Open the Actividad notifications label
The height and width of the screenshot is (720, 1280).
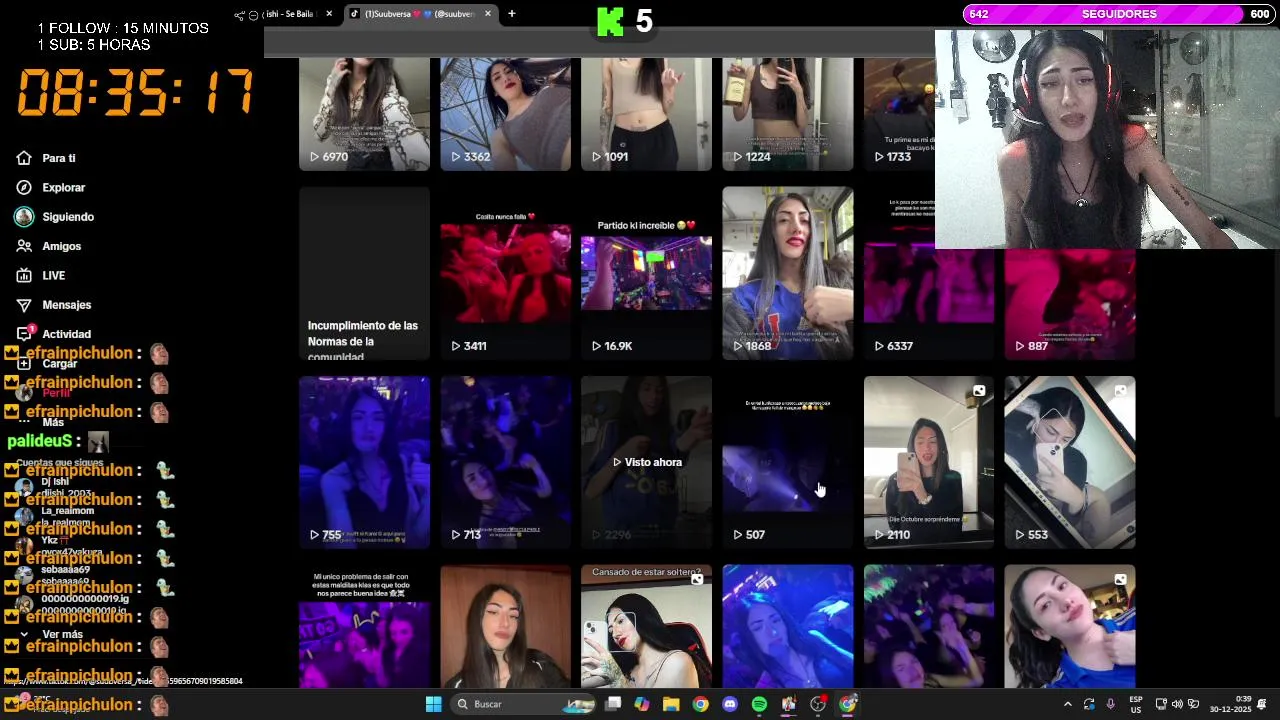pos(67,334)
